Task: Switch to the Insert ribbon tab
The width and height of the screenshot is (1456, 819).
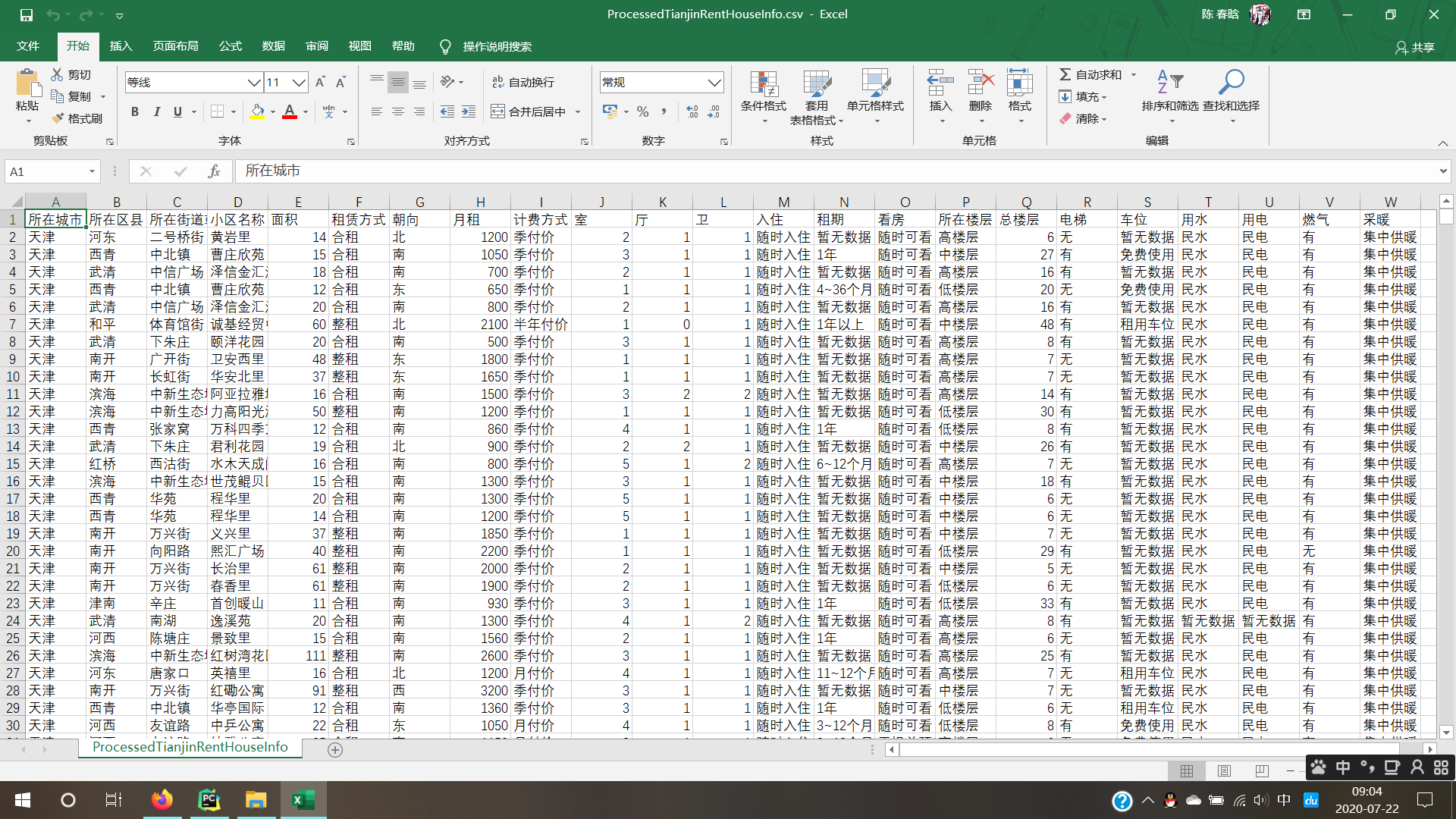Action: point(121,46)
